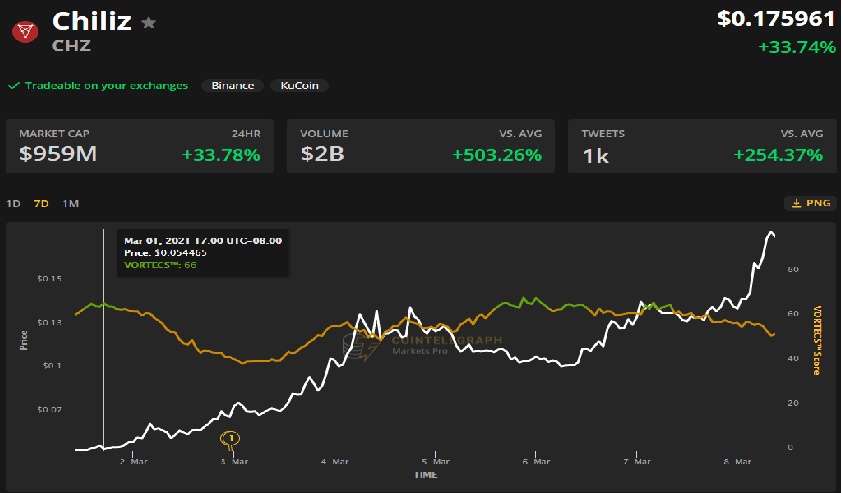Click the +33.74% price change

[x=797, y=47]
